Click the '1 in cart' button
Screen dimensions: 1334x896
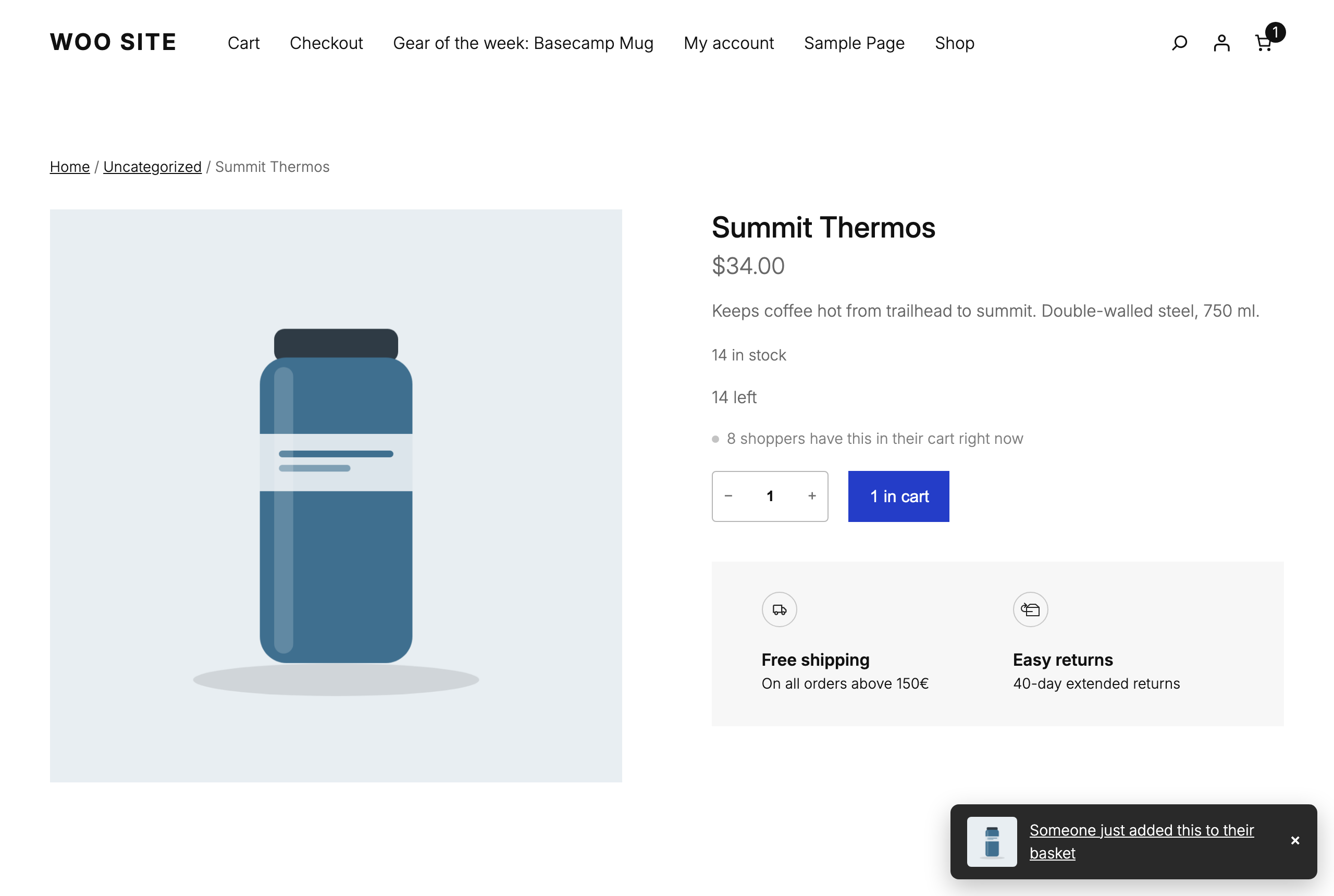pos(898,496)
